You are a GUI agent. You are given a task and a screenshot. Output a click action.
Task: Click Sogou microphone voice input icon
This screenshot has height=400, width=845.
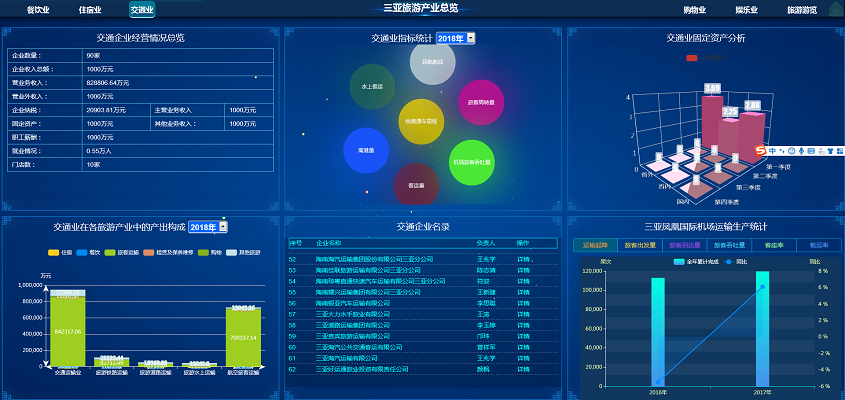[801, 151]
